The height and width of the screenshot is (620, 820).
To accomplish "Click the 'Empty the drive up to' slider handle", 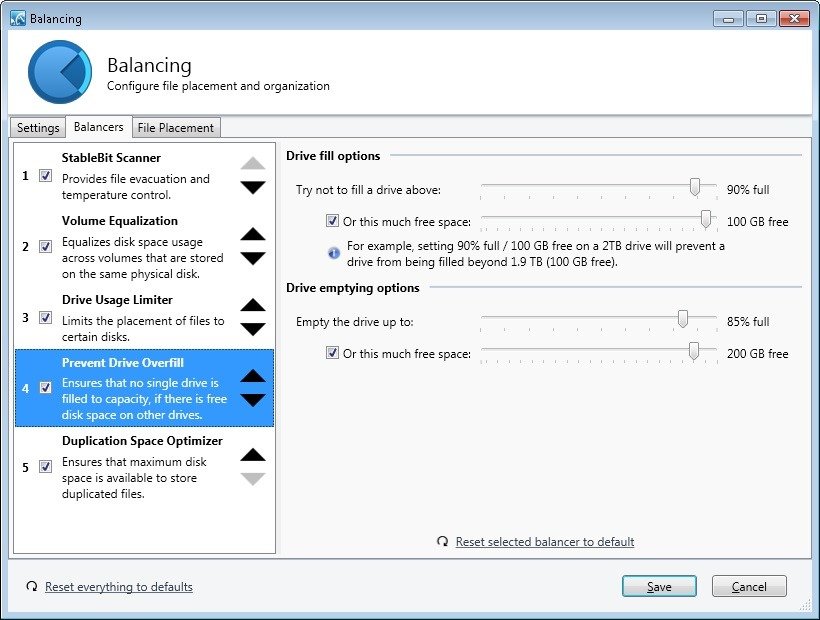I will coord(682,318).
